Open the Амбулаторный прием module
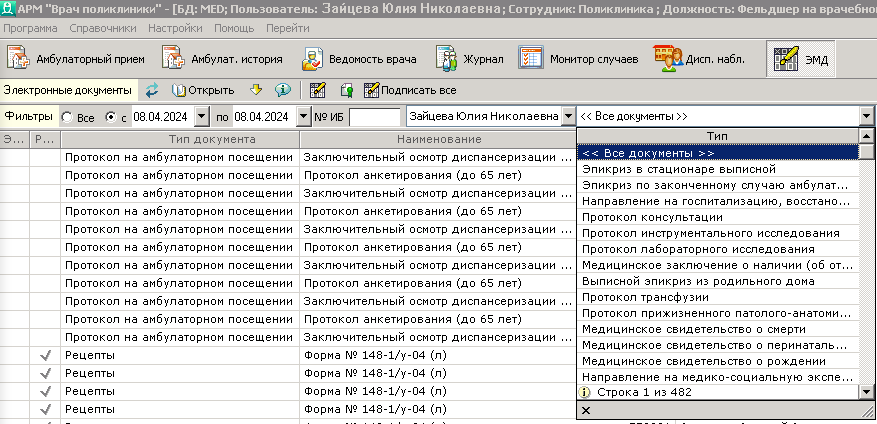The height and width of the screenshot is (424, 877). coord(76,59)
